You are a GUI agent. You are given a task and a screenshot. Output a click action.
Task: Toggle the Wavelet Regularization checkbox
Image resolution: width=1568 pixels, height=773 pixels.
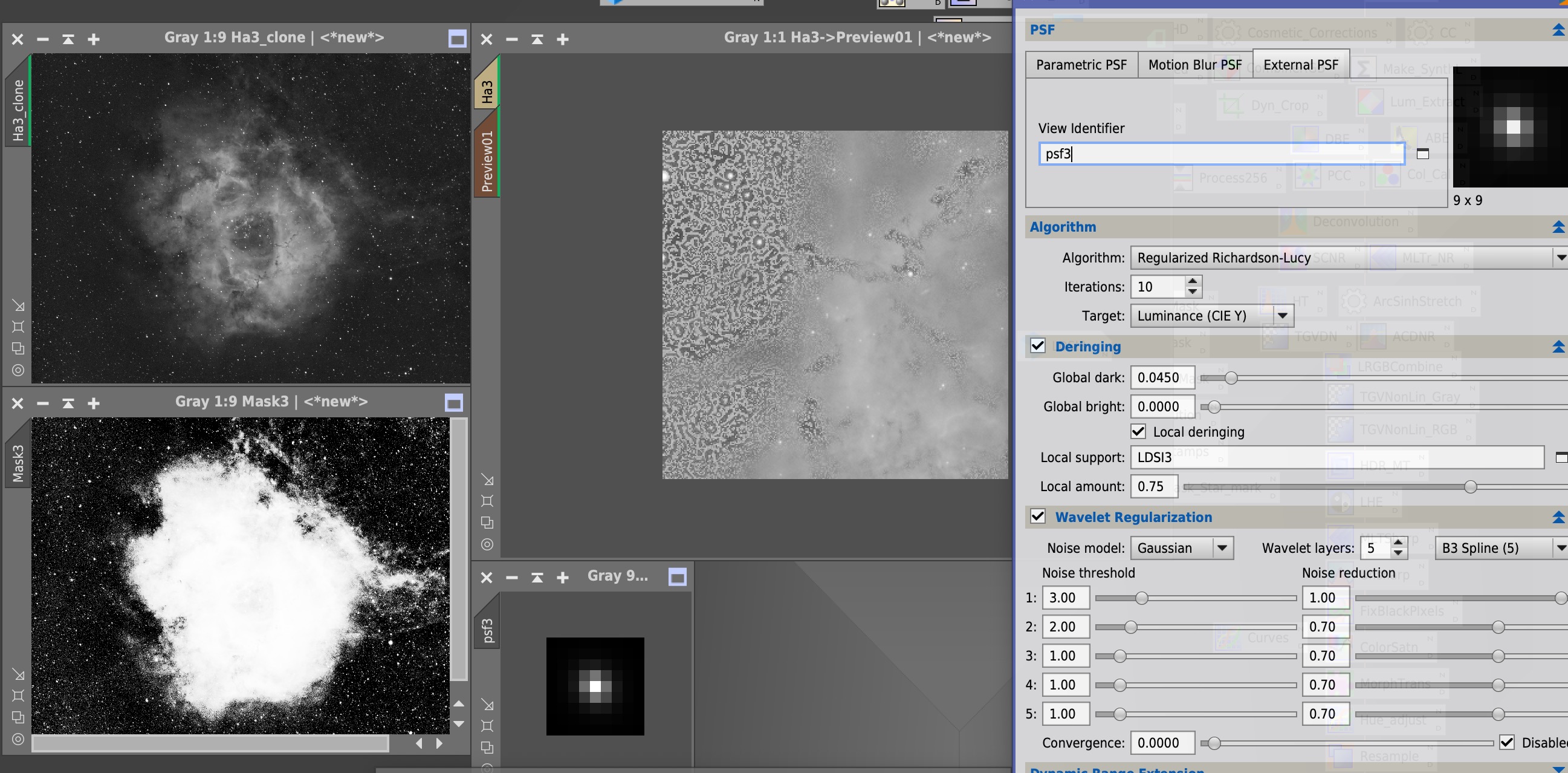(1038, 517)
